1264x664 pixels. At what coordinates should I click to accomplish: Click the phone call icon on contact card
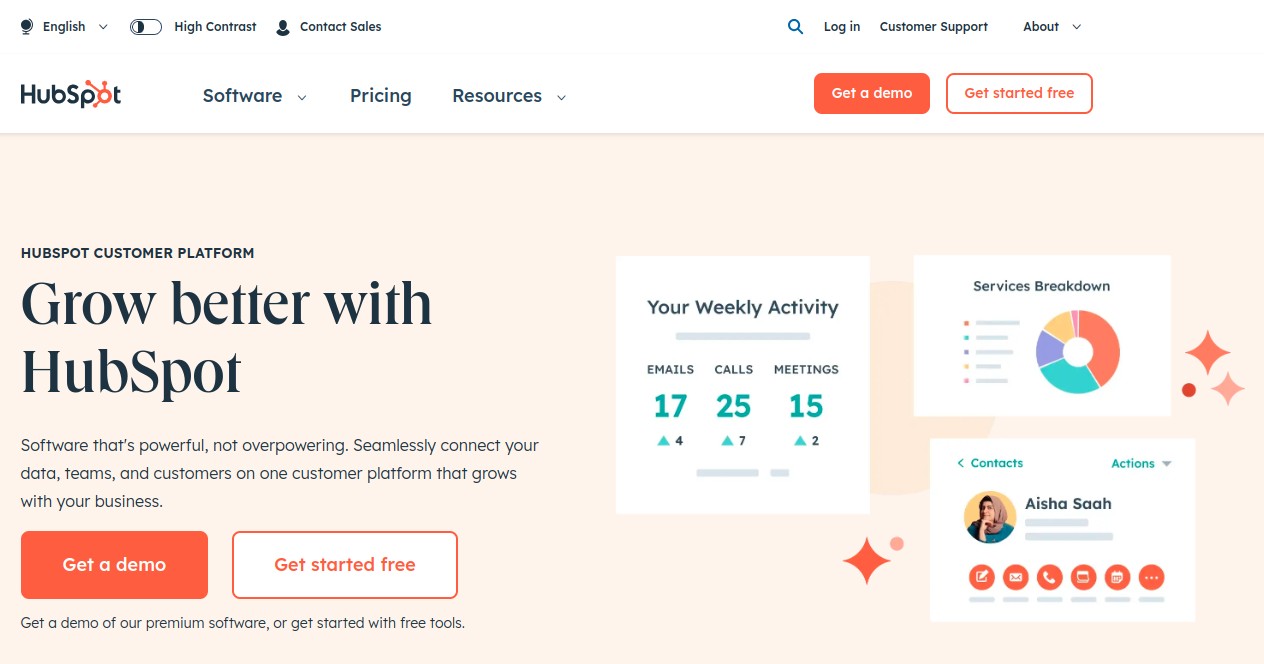1049,577
